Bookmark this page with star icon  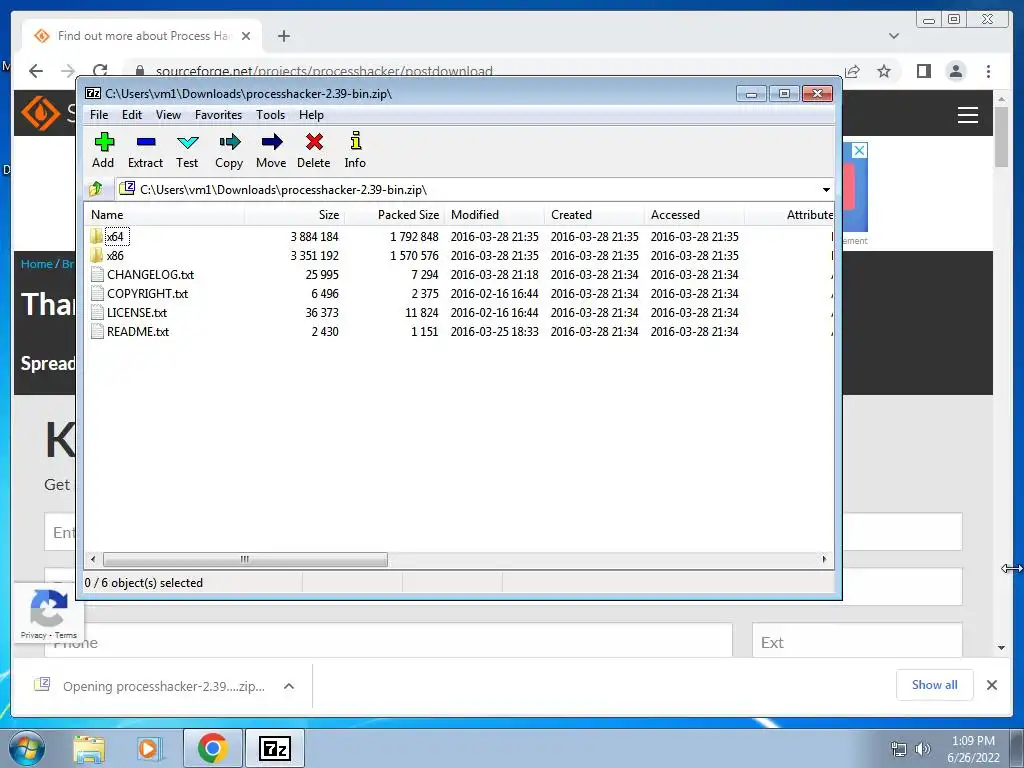[884, 71]
